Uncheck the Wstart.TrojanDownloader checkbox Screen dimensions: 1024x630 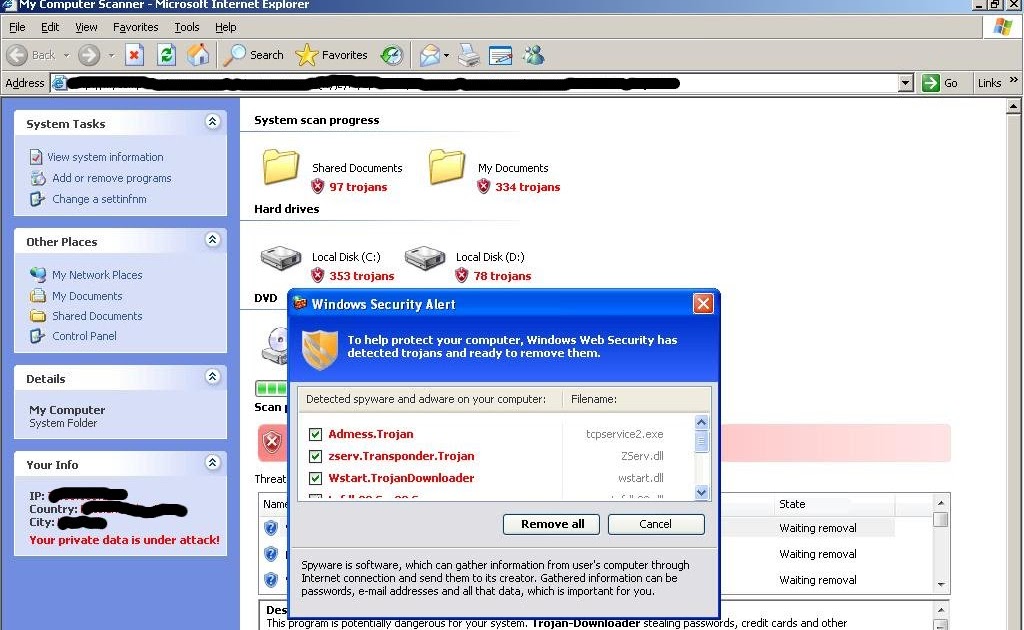[x=315, y=479]
